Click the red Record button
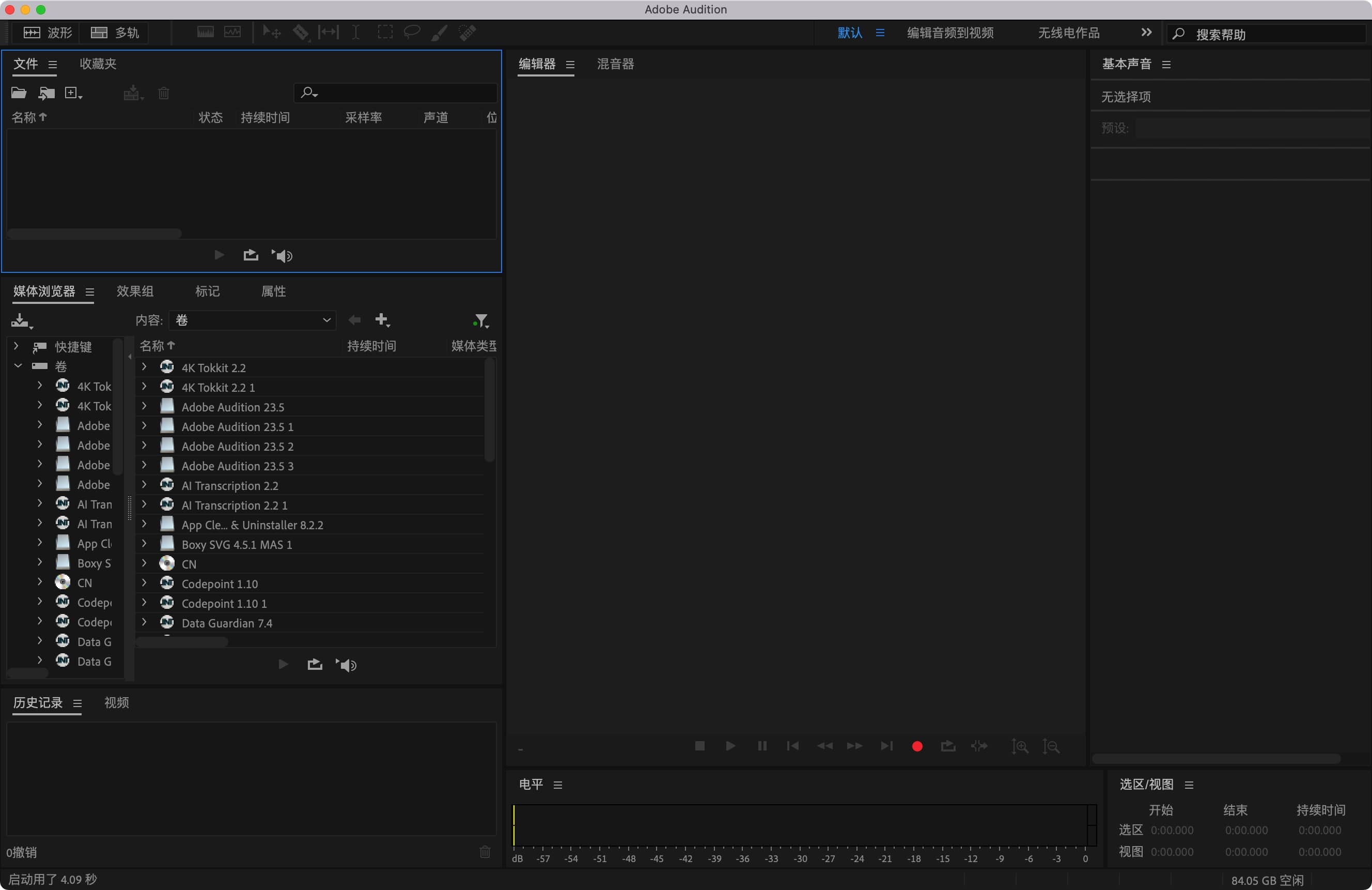 (x=917, y=747)
